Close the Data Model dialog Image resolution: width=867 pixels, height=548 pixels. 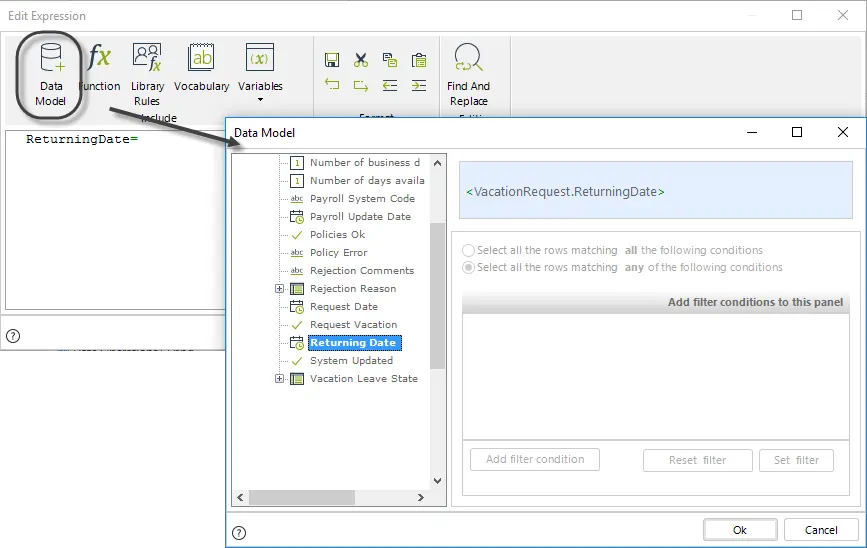(x=843, y=132)
